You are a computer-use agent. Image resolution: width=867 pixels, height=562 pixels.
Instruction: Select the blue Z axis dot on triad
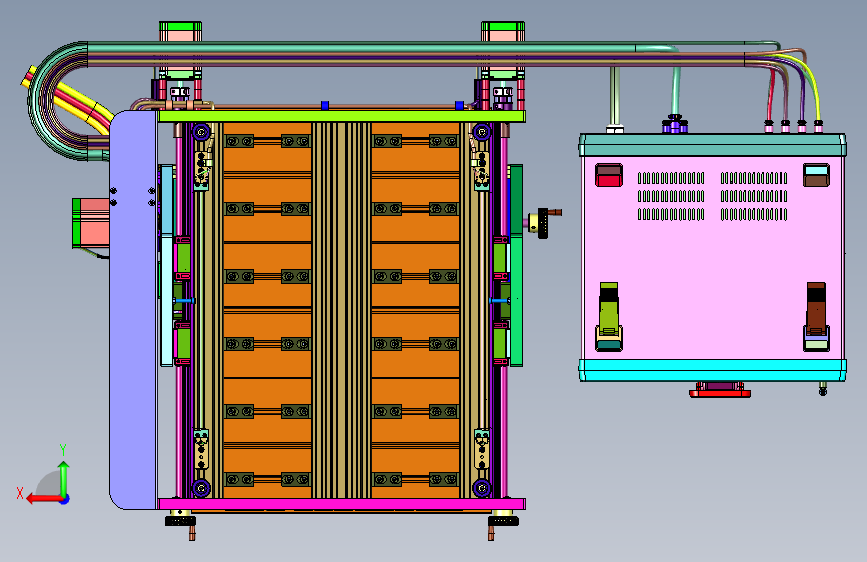point(65,499)
